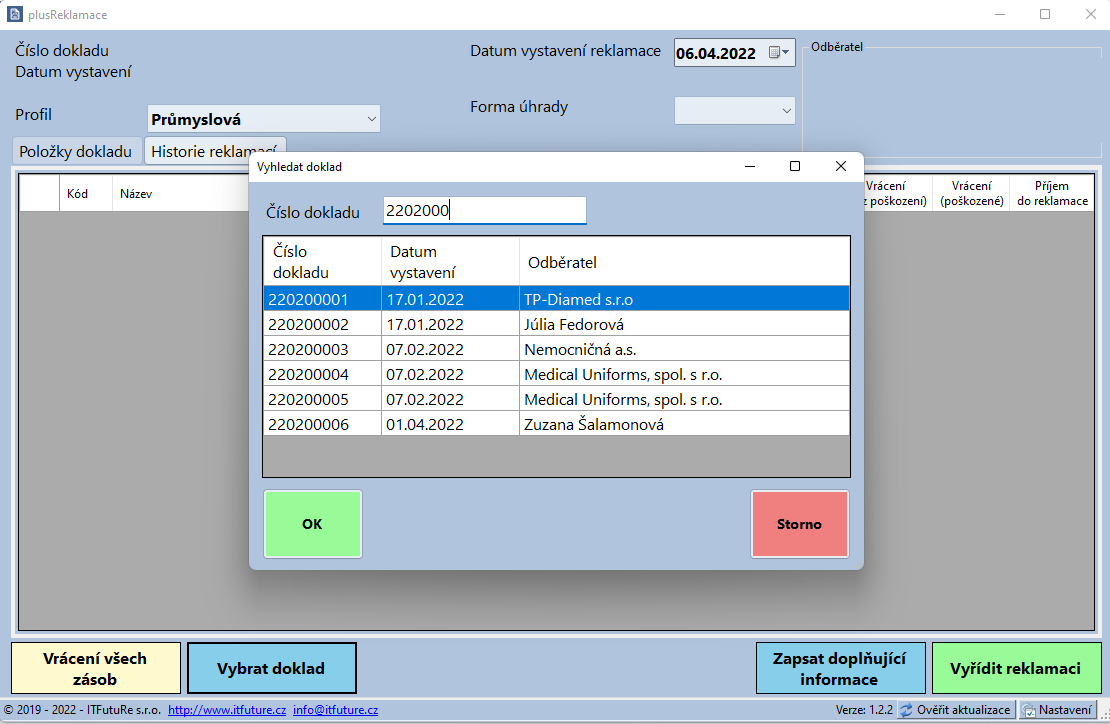Select row 220200001 TP-Diamed s.r.o

[556, 299]
